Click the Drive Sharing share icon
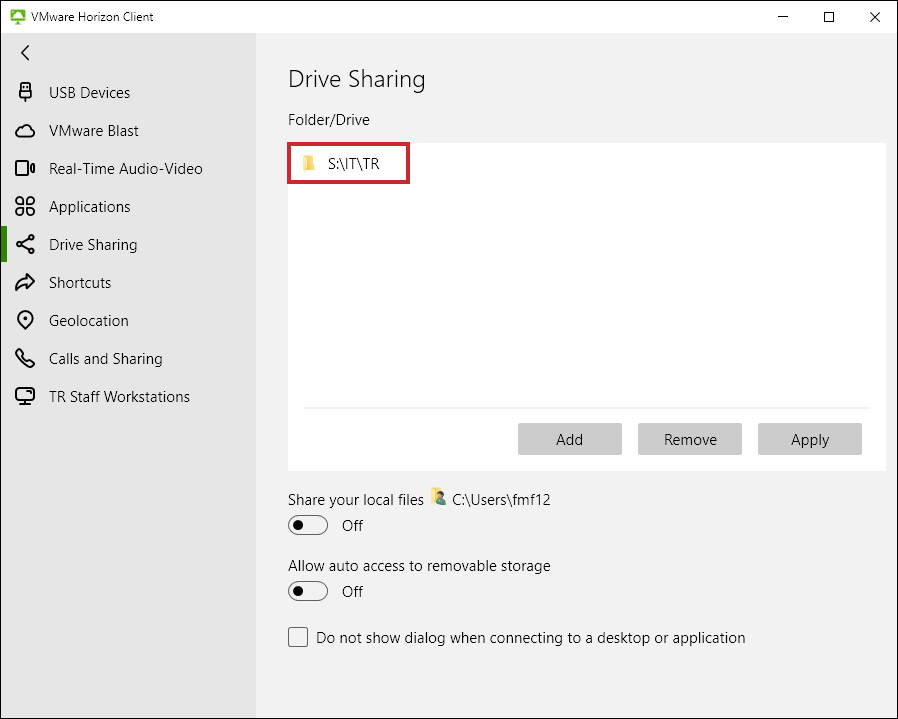 [x=25, y=245]
